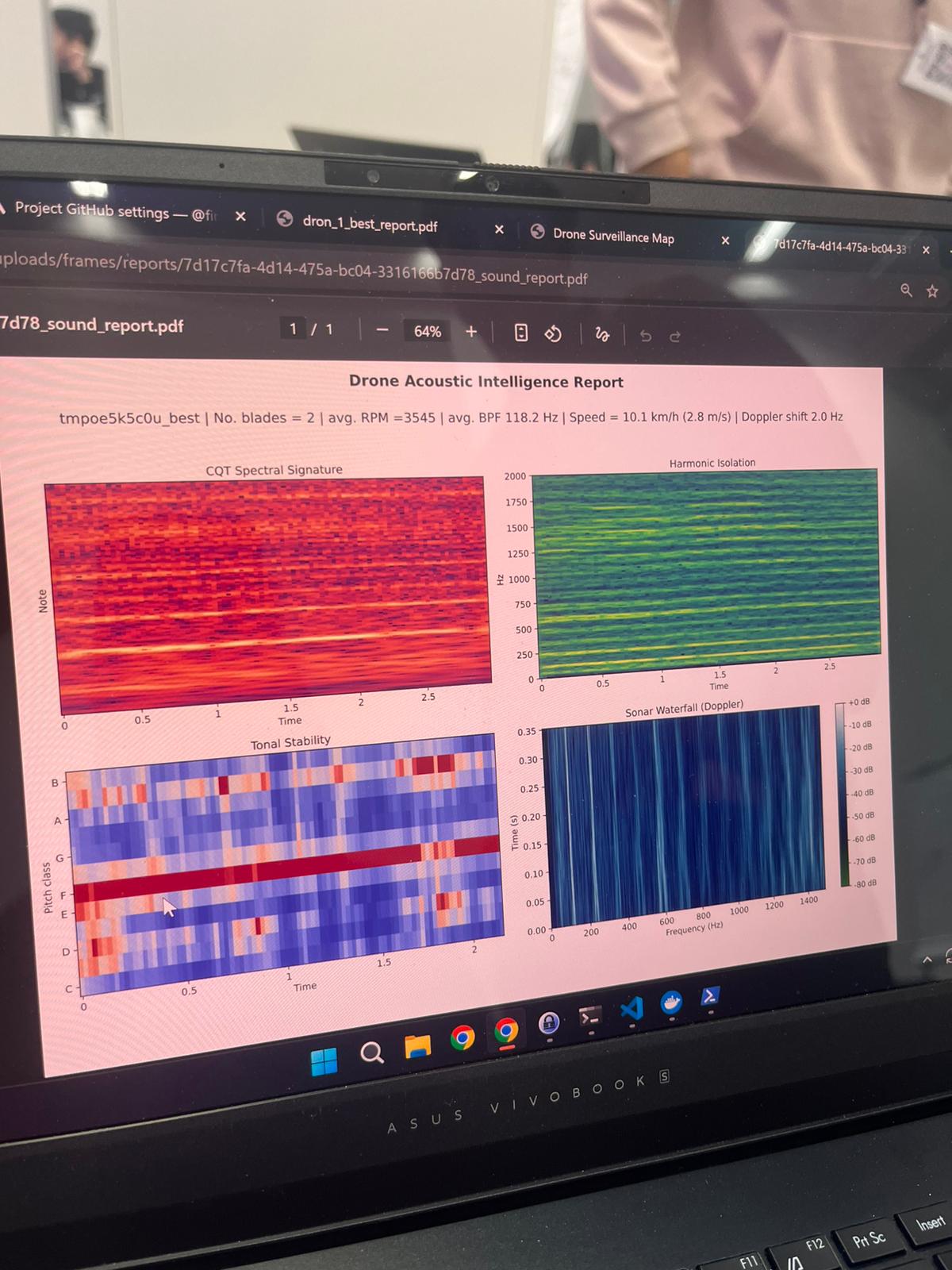Click the address bar zoom magnifier icon
The height and width of the screenshot is (1270, 952).
[x=906, y=290]
